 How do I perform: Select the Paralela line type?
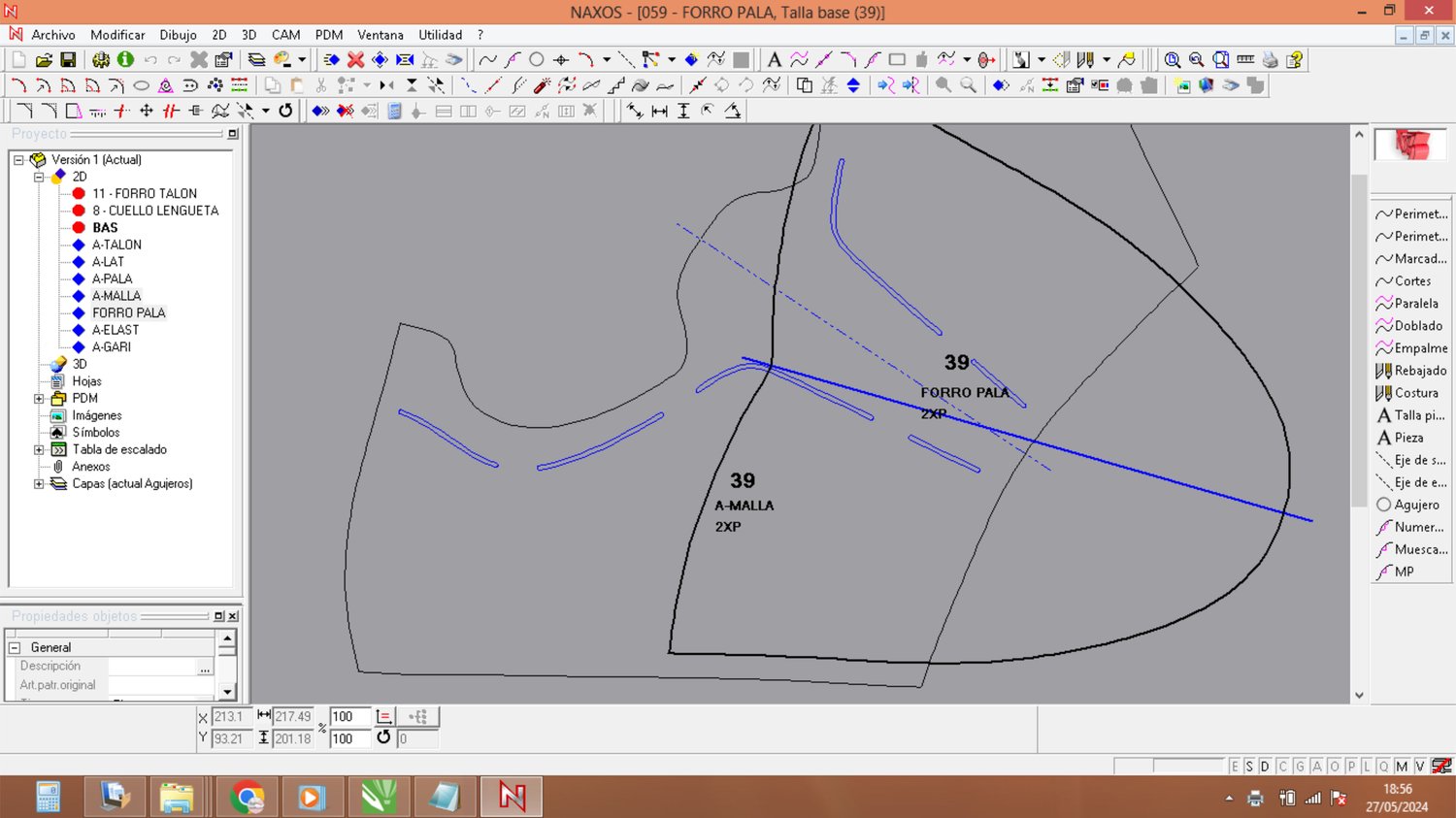point(1407,304)
